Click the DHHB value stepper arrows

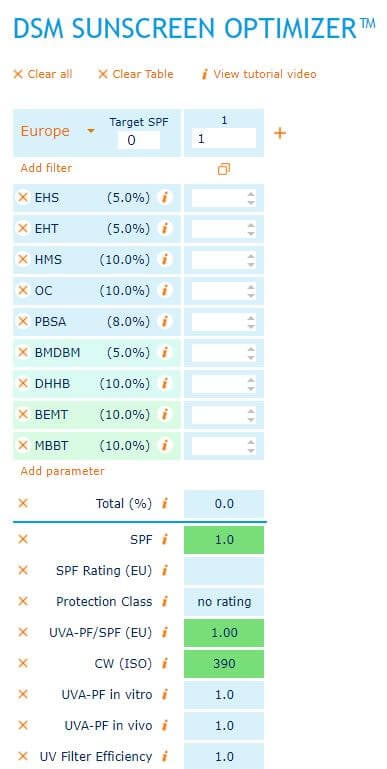point(251,384)
